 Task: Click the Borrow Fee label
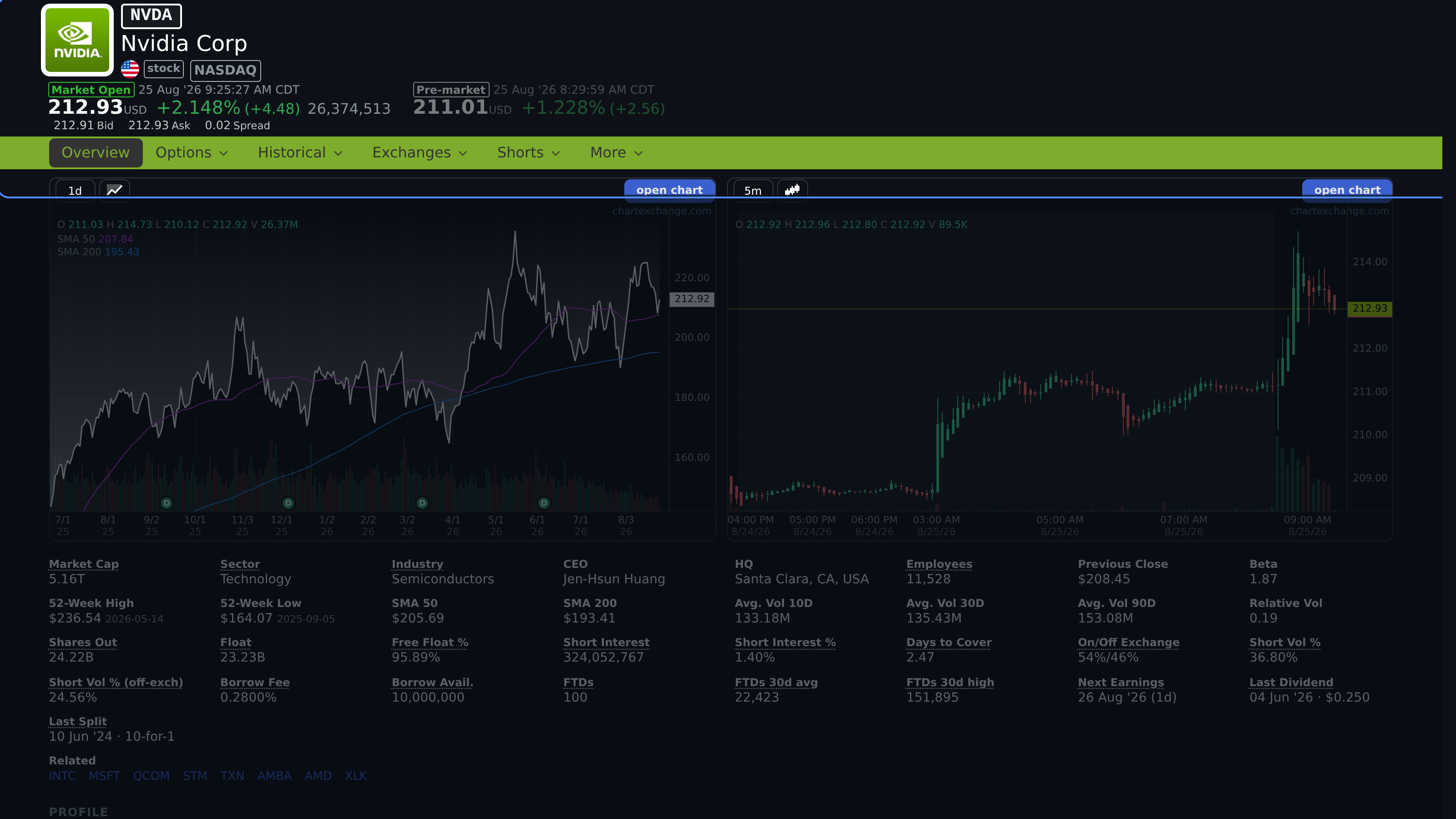coord(255,682)
